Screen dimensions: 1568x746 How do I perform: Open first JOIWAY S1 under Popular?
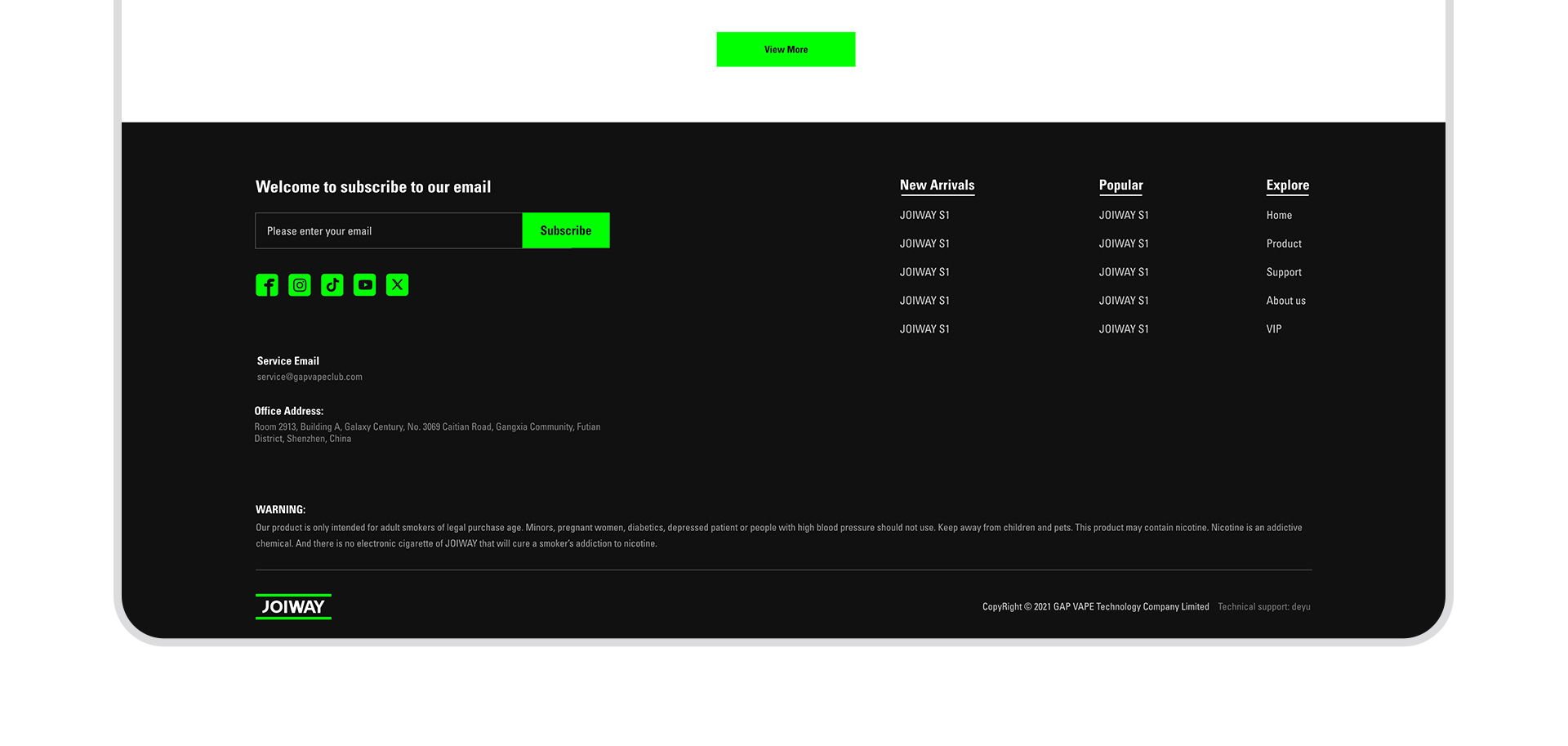(1124, 216)
